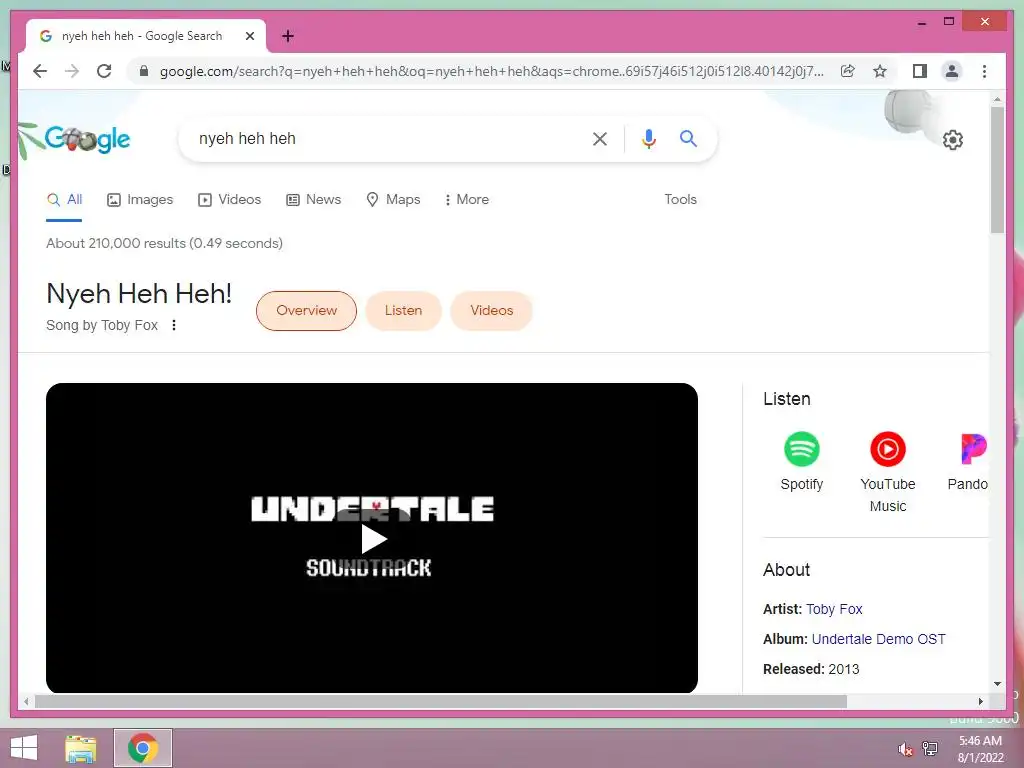
Task: Start voice search with microphone icon
Action: (648, 138)
